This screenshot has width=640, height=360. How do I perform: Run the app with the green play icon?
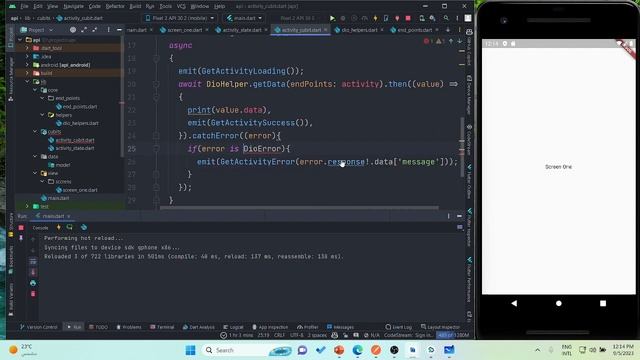332,18
